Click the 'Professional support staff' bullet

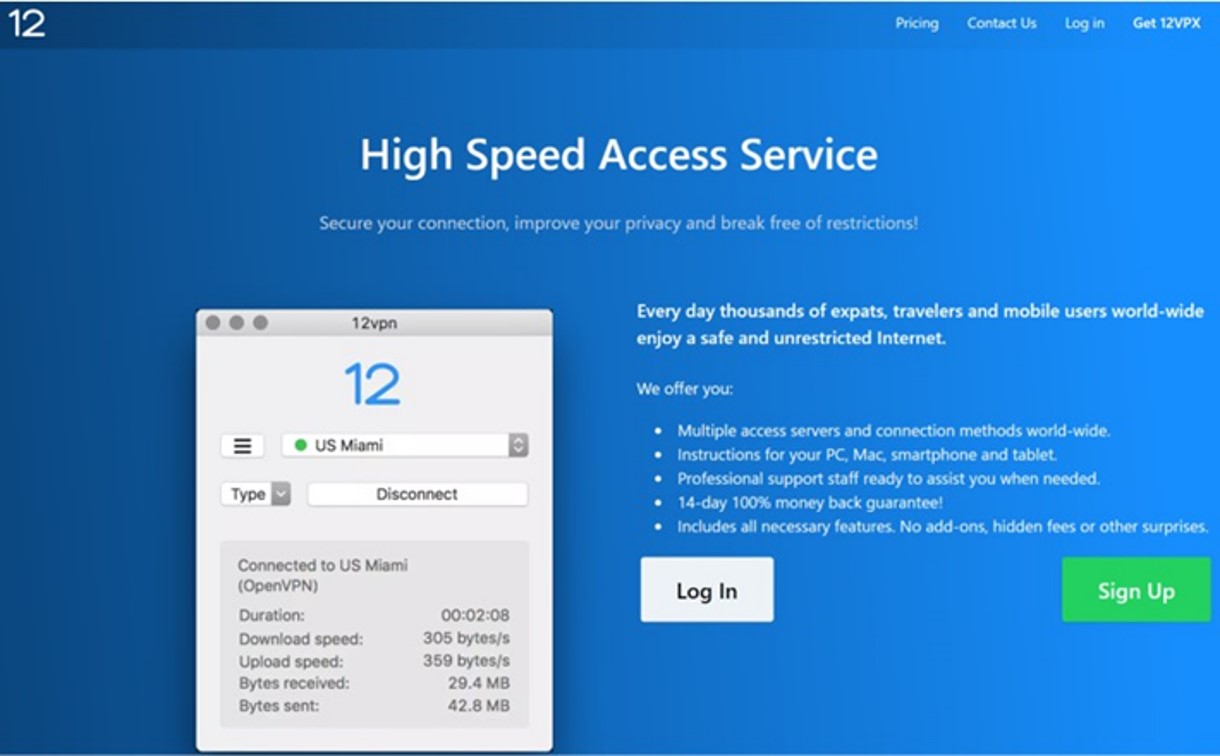click(x=889, y=478)
